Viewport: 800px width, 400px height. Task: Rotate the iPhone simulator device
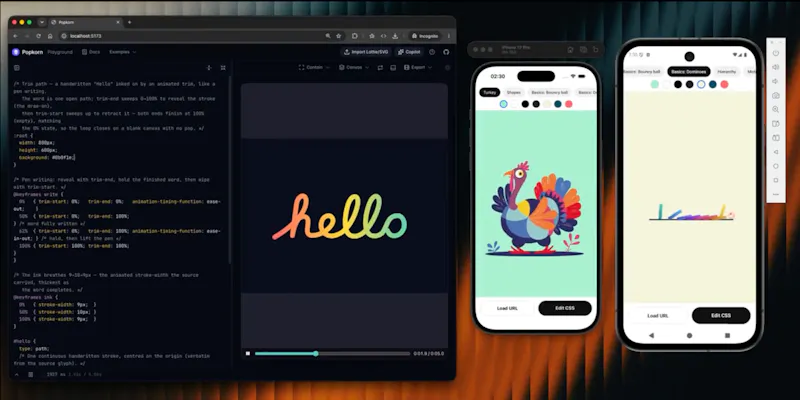point(595,49)
